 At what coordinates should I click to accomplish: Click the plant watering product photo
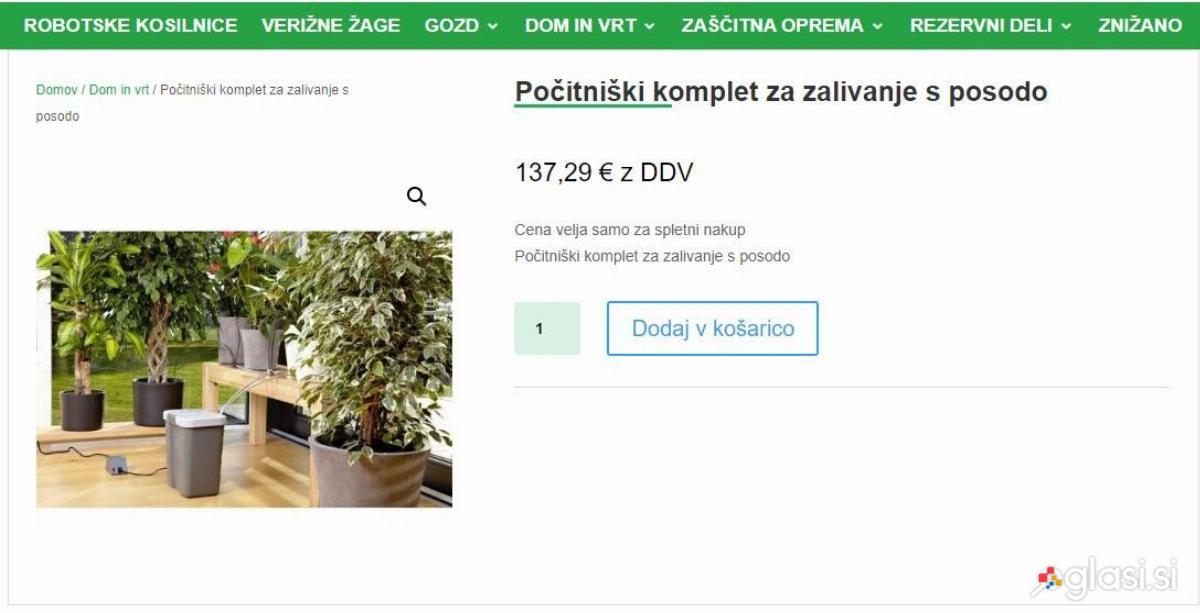[x=244, y=369]
